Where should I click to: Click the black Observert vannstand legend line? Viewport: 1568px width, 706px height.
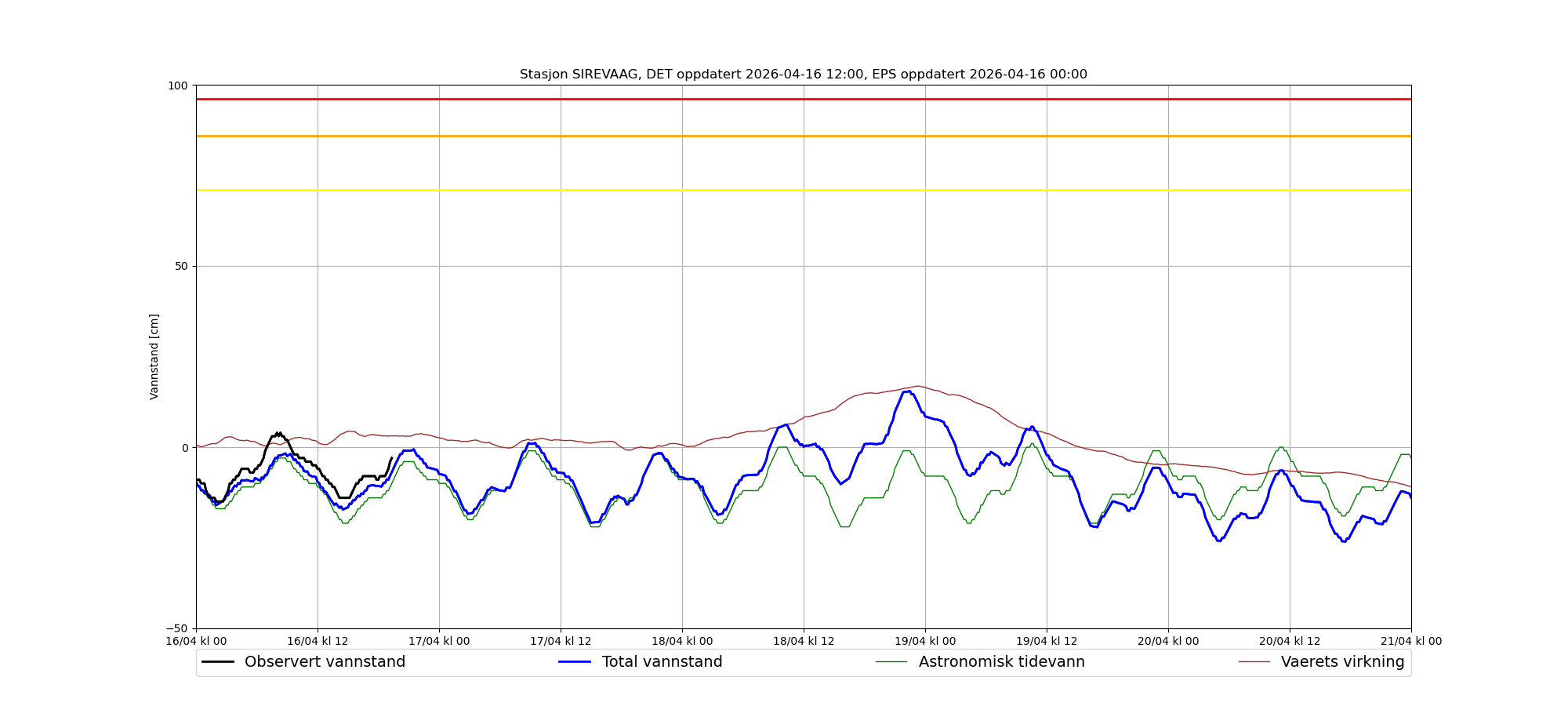218,662
